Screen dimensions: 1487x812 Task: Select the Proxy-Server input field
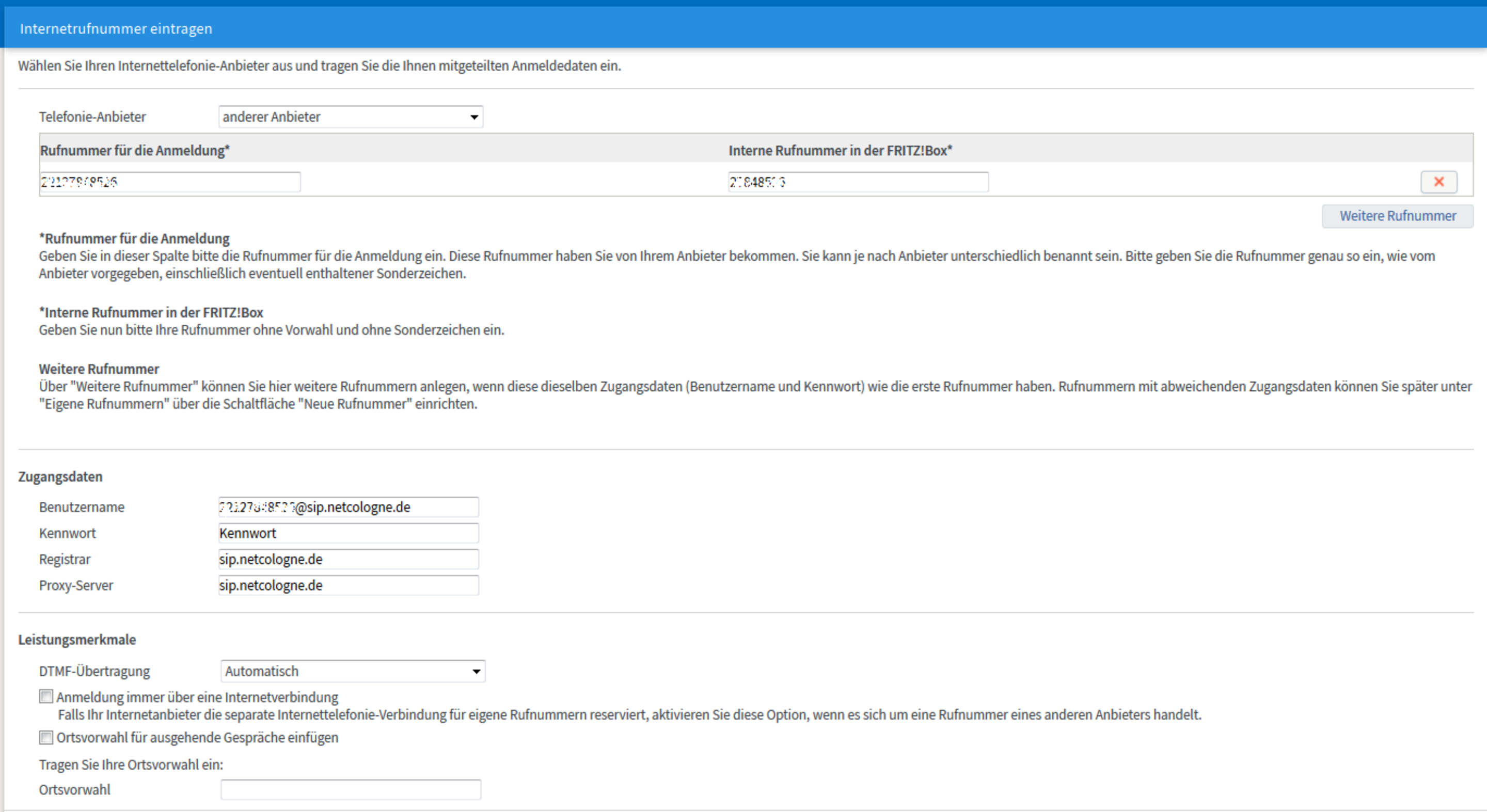[x=349, y=585]
